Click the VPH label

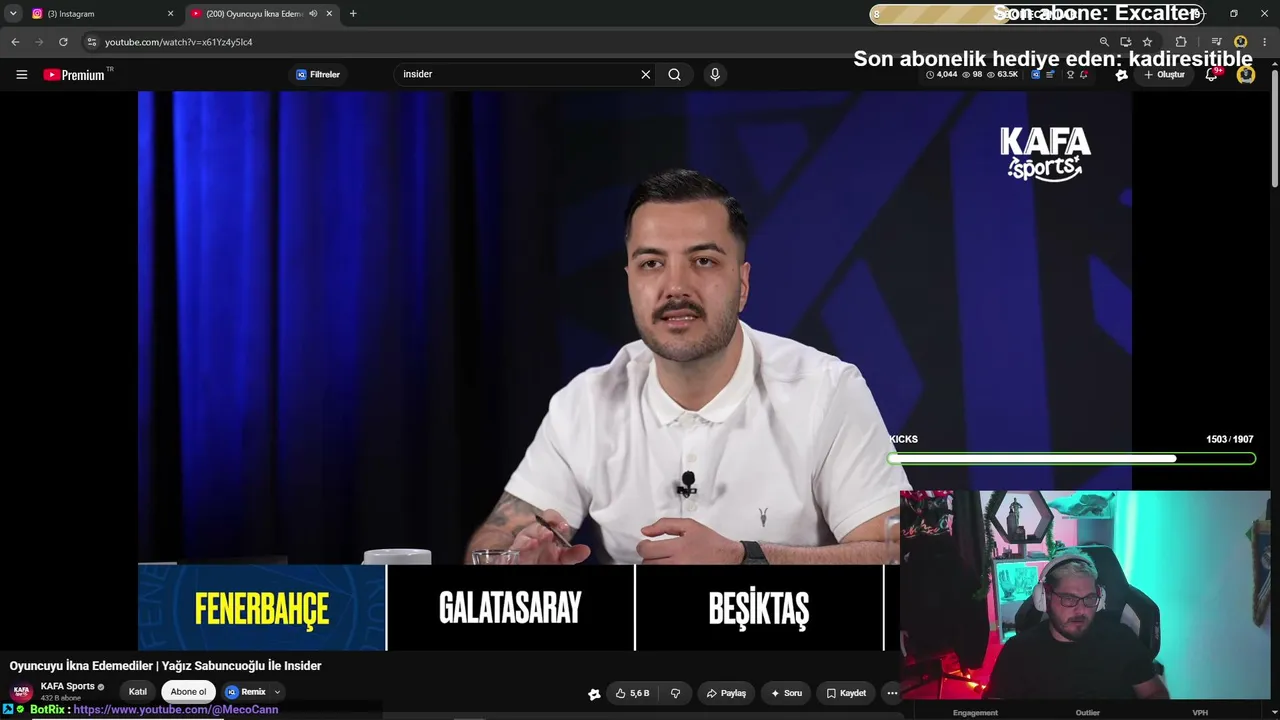click(x=1200, y=713)
